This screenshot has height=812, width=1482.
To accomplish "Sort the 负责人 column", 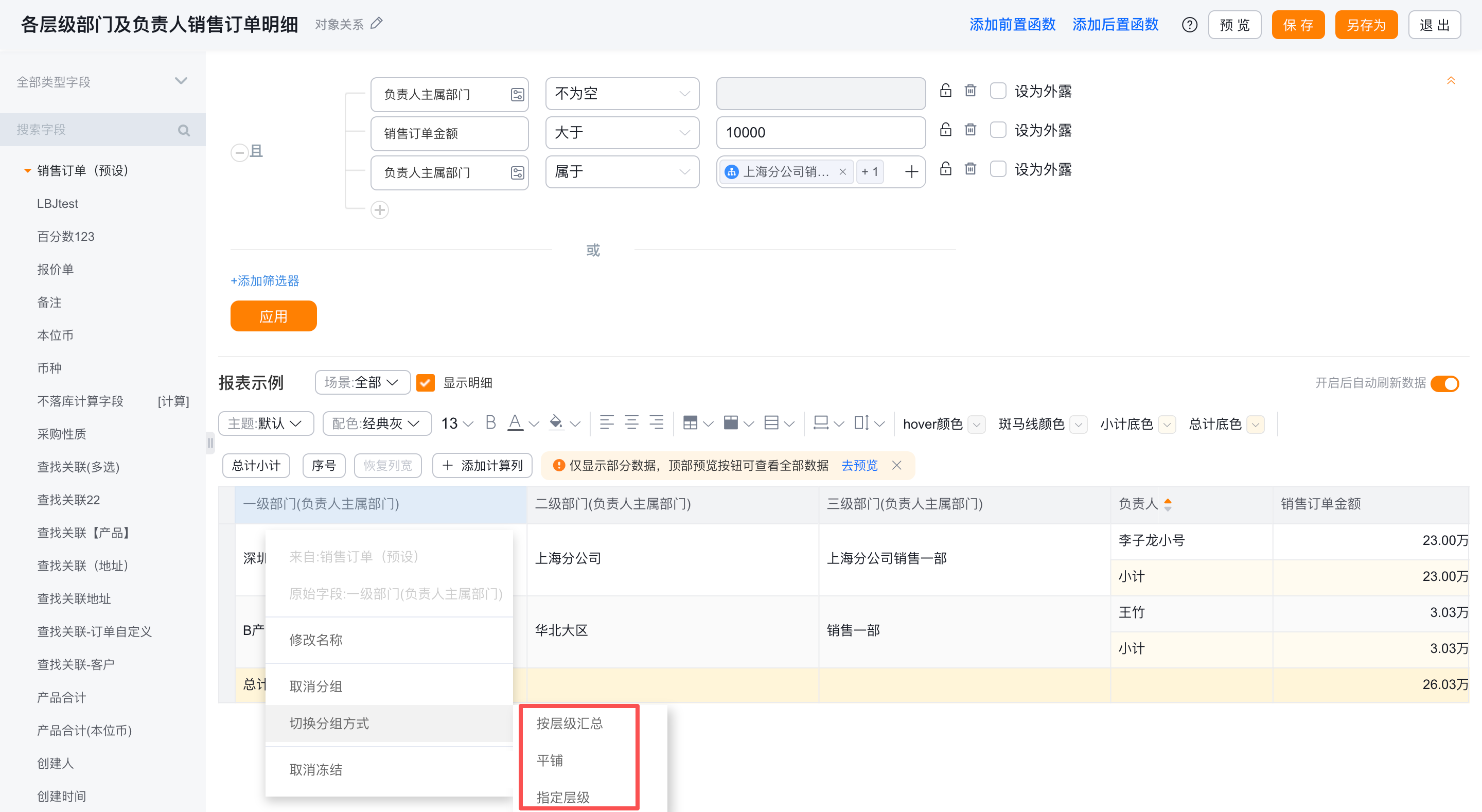I will (1167, 505).
